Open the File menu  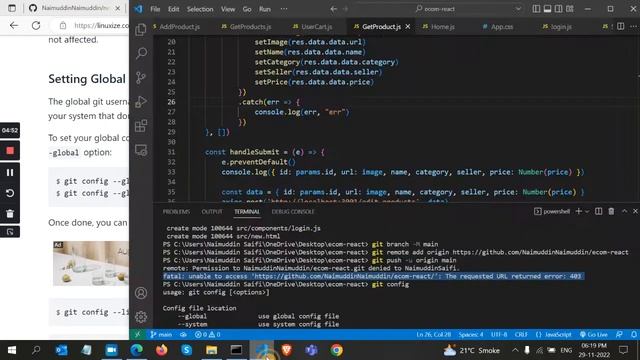click(155, 9)
